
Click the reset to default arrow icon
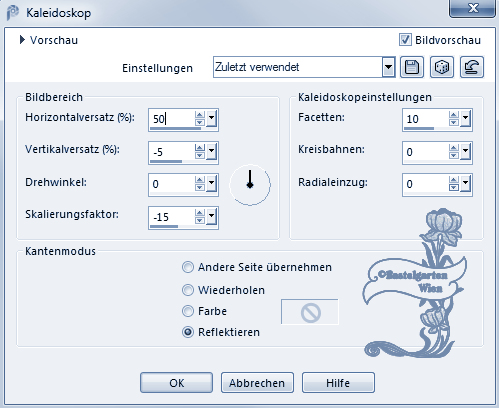tap(472, 67)
